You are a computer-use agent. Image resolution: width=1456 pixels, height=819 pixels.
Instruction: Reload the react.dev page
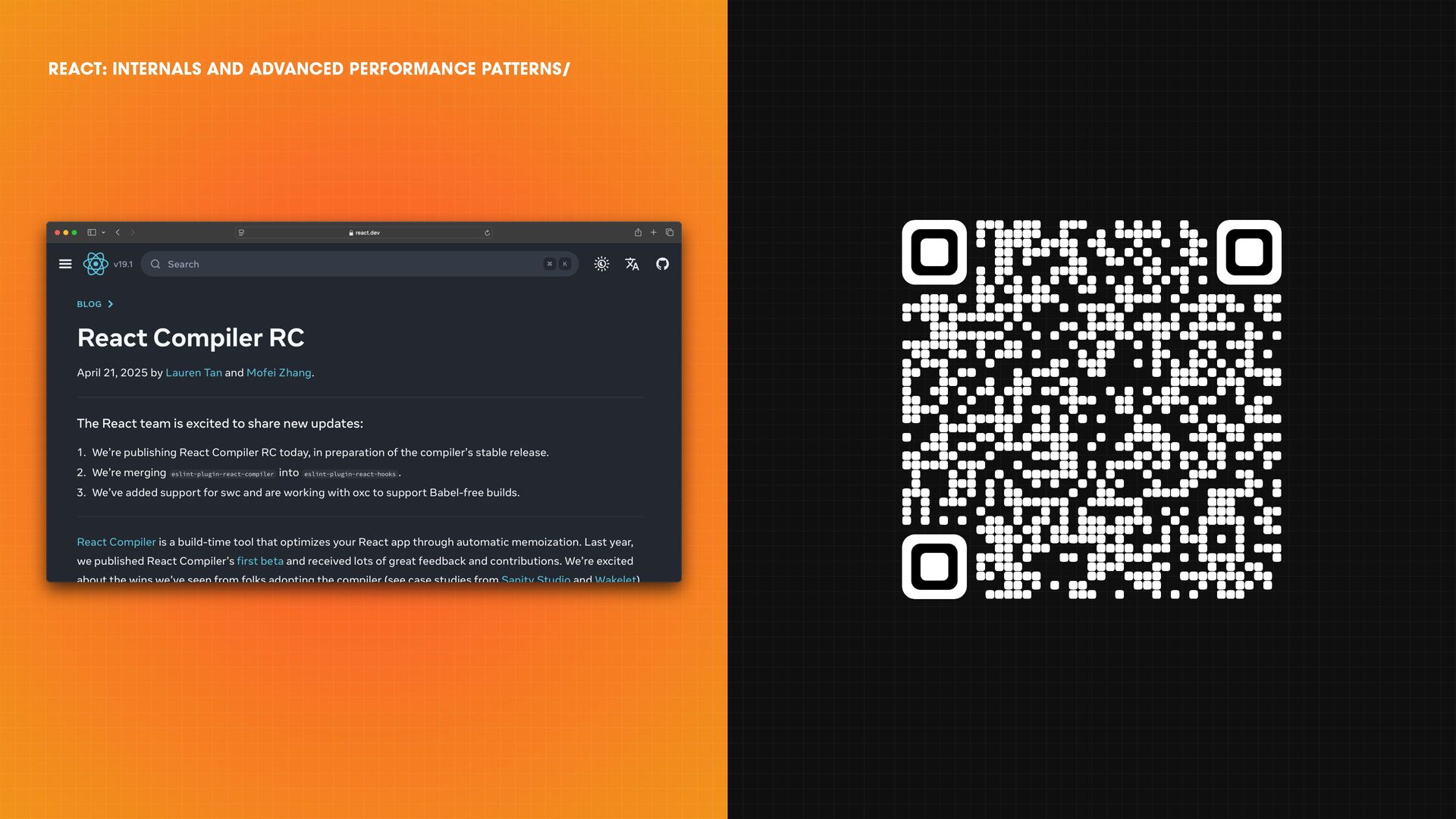coord(487,233)
